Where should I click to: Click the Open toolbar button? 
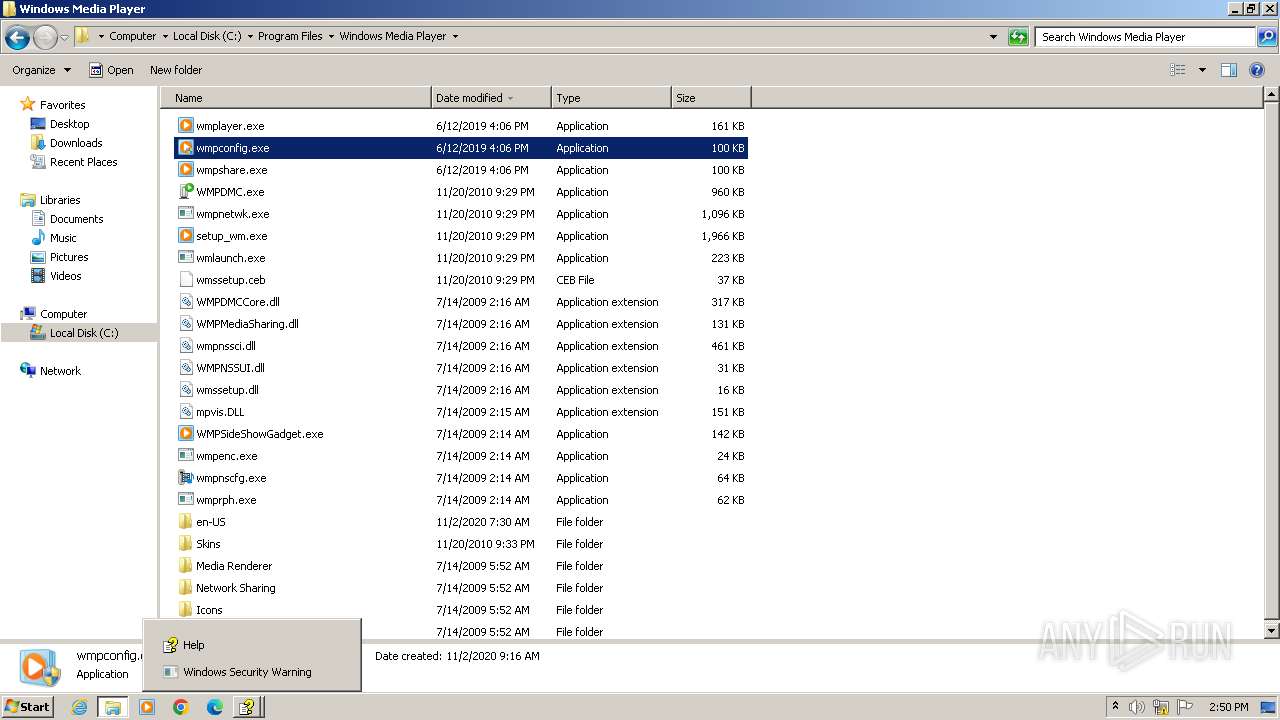(111, 70)
